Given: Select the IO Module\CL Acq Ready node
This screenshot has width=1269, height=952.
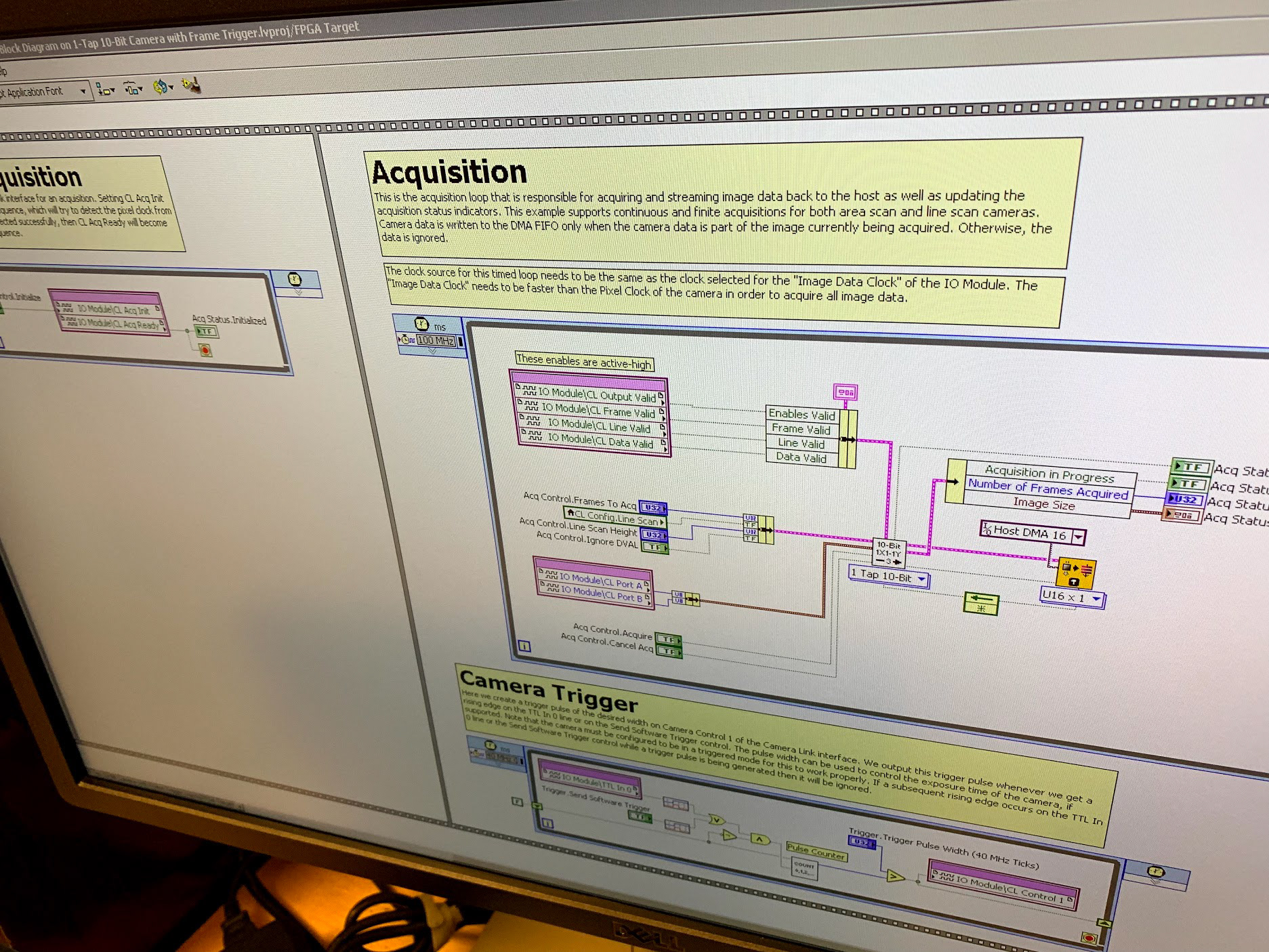Looking at the screenshot, I should pyautogui.click(x=113, y=323).
